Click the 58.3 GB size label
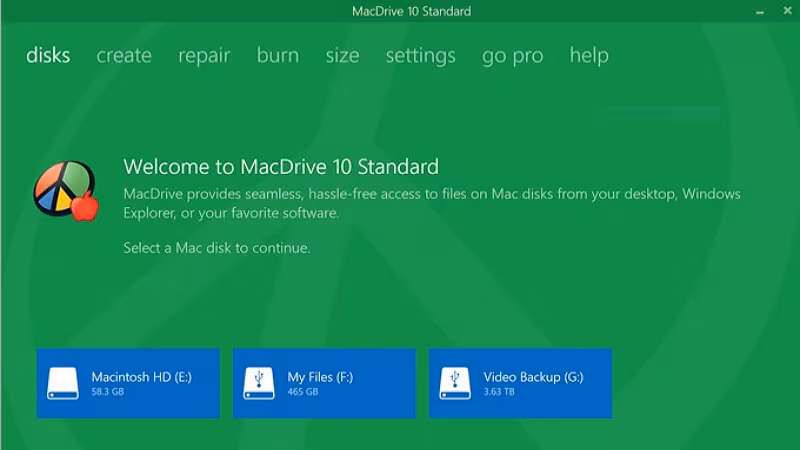The height and width of the screenshot is (450, 800). (108, 392)
